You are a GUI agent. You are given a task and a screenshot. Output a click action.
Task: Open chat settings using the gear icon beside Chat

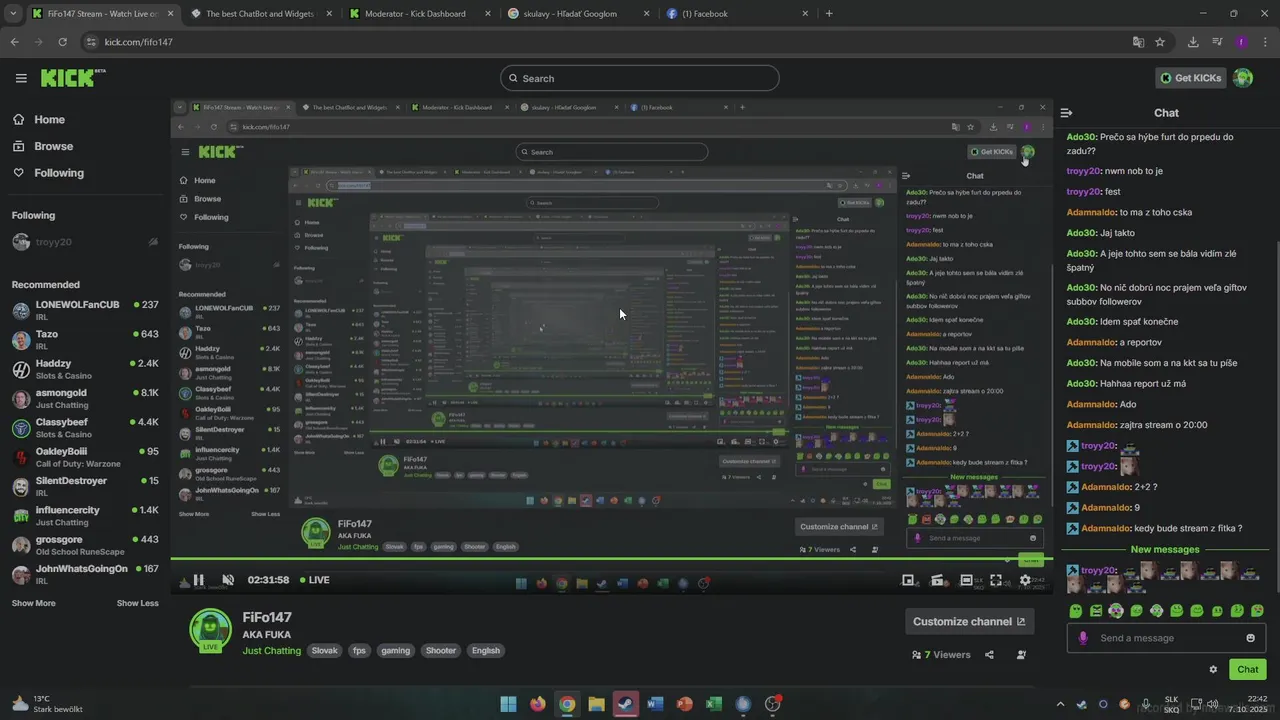coord(1213,670)
